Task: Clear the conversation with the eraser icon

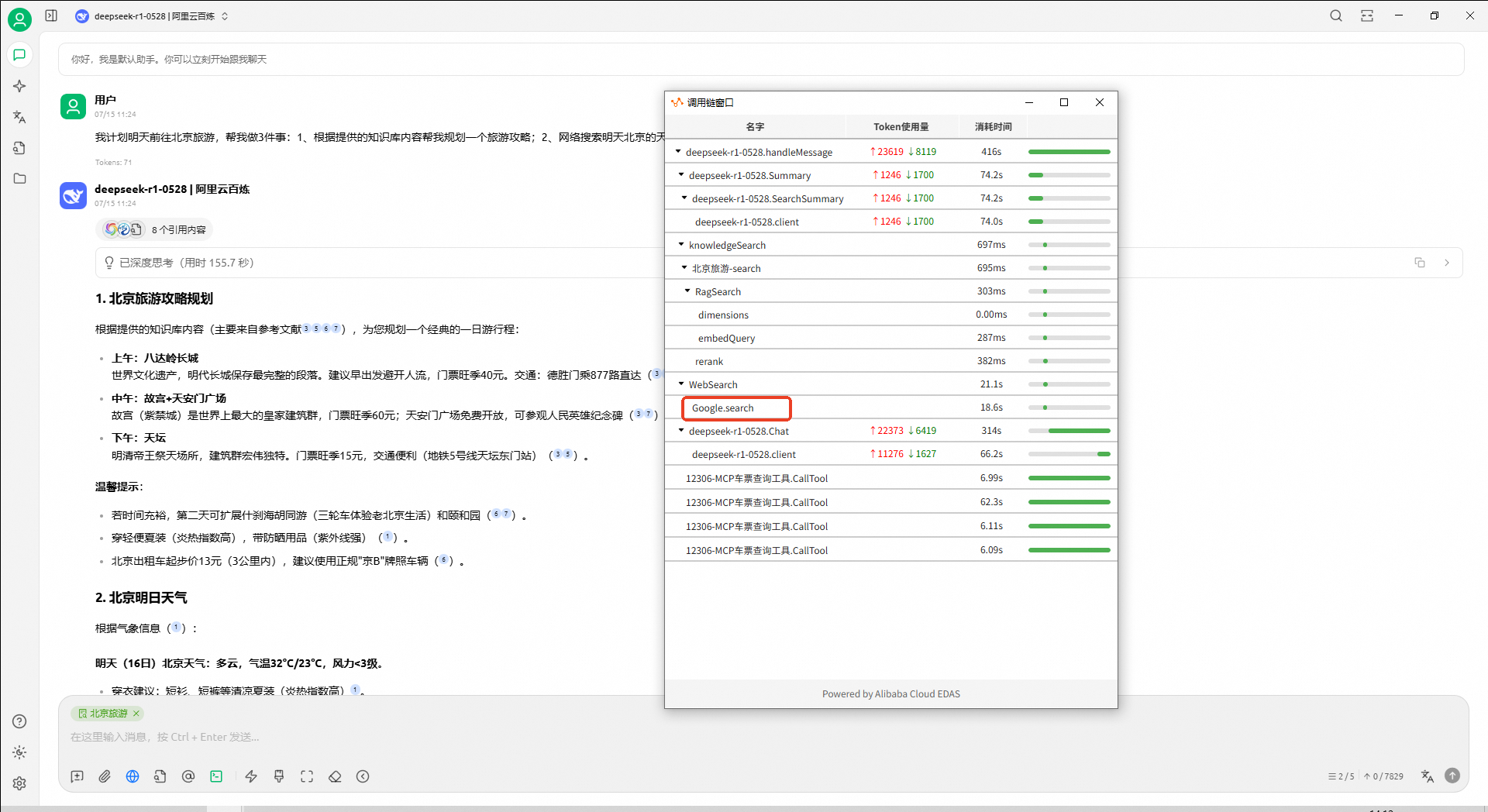Action: click(x=335, y=776)
